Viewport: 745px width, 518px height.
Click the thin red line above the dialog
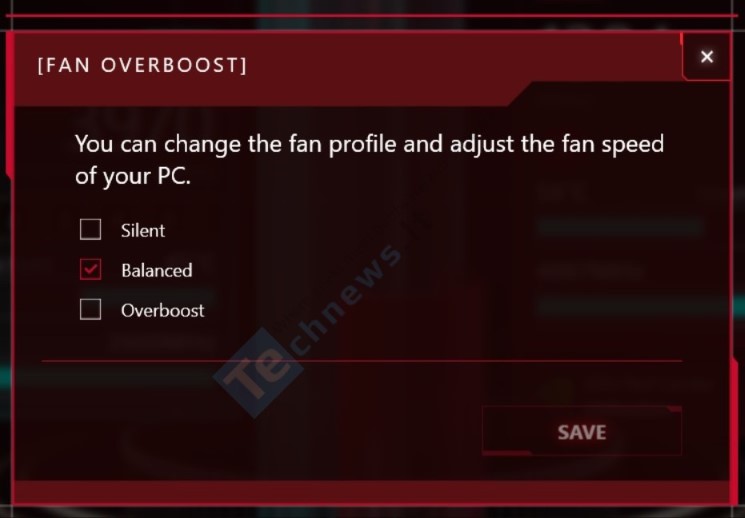click(x=372, y=16)
